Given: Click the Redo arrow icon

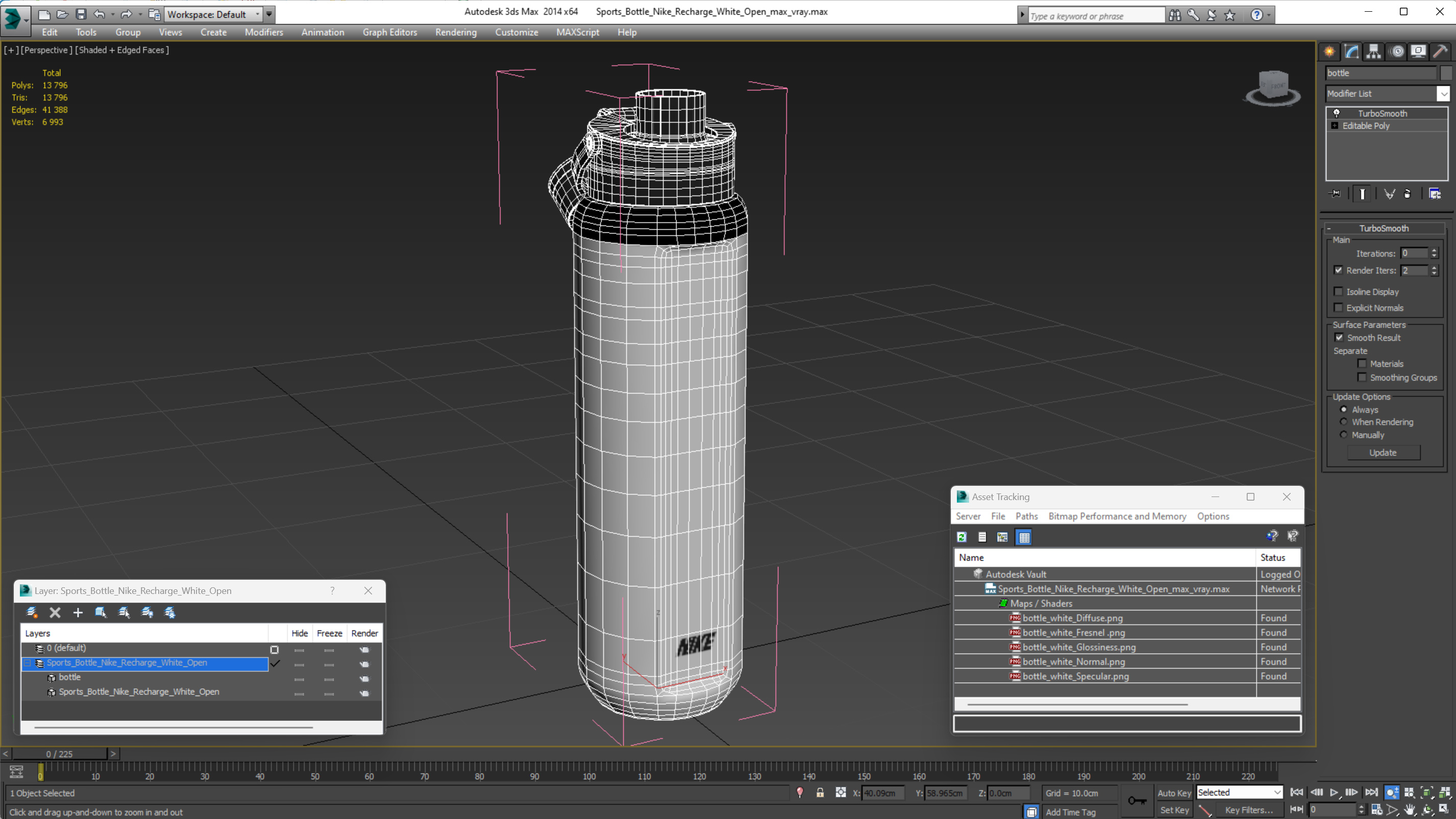Looking at the screenshot, I should pos(126,14).
